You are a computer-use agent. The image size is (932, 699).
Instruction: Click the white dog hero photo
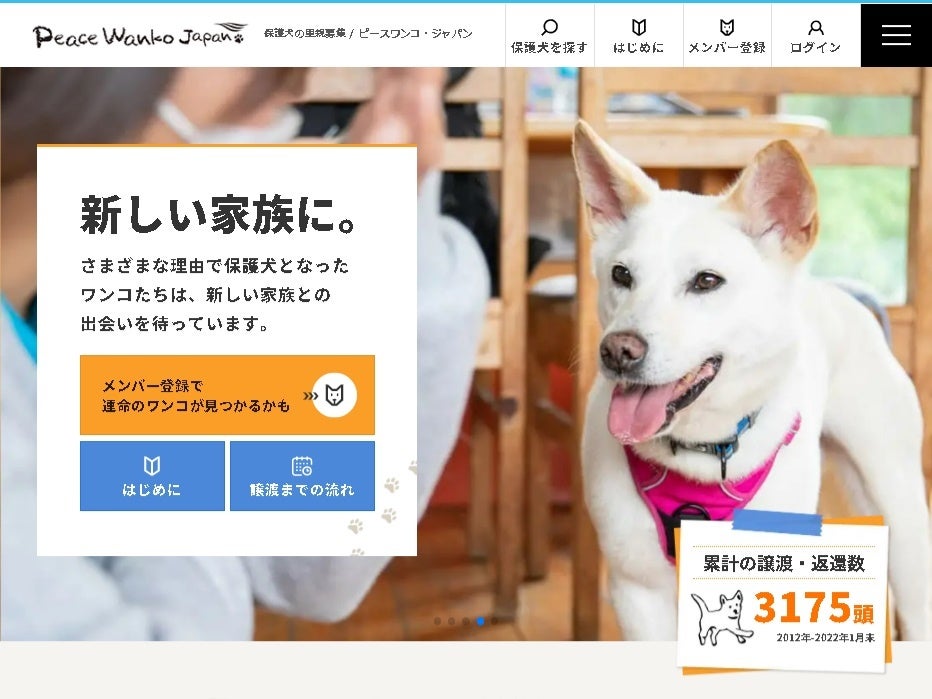point(737,369)
